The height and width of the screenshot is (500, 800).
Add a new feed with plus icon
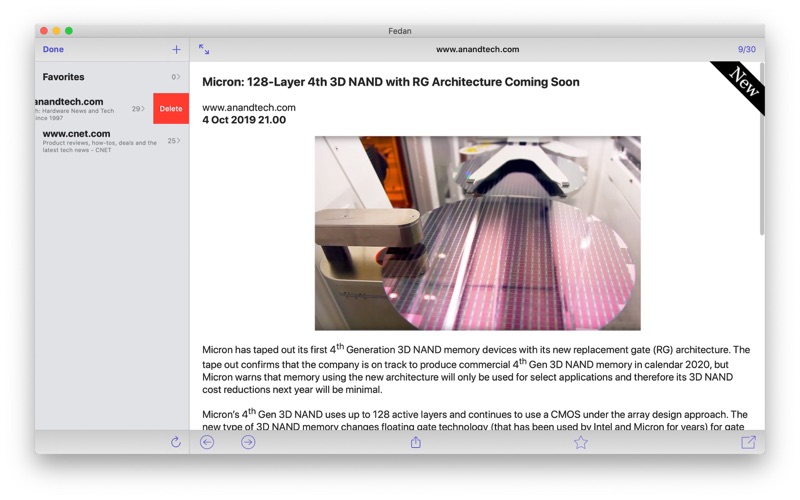pyautogui.click(x=176, y=49)
